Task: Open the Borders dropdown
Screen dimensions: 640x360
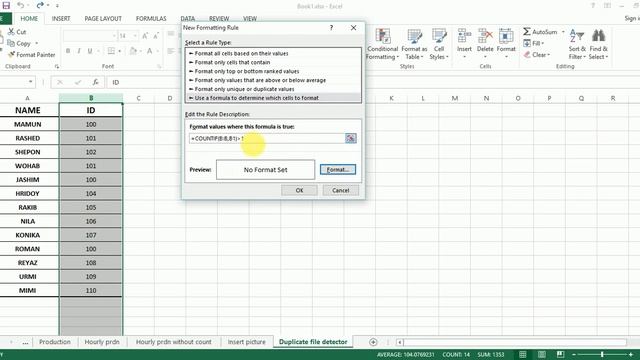Action: coord(120,51)
